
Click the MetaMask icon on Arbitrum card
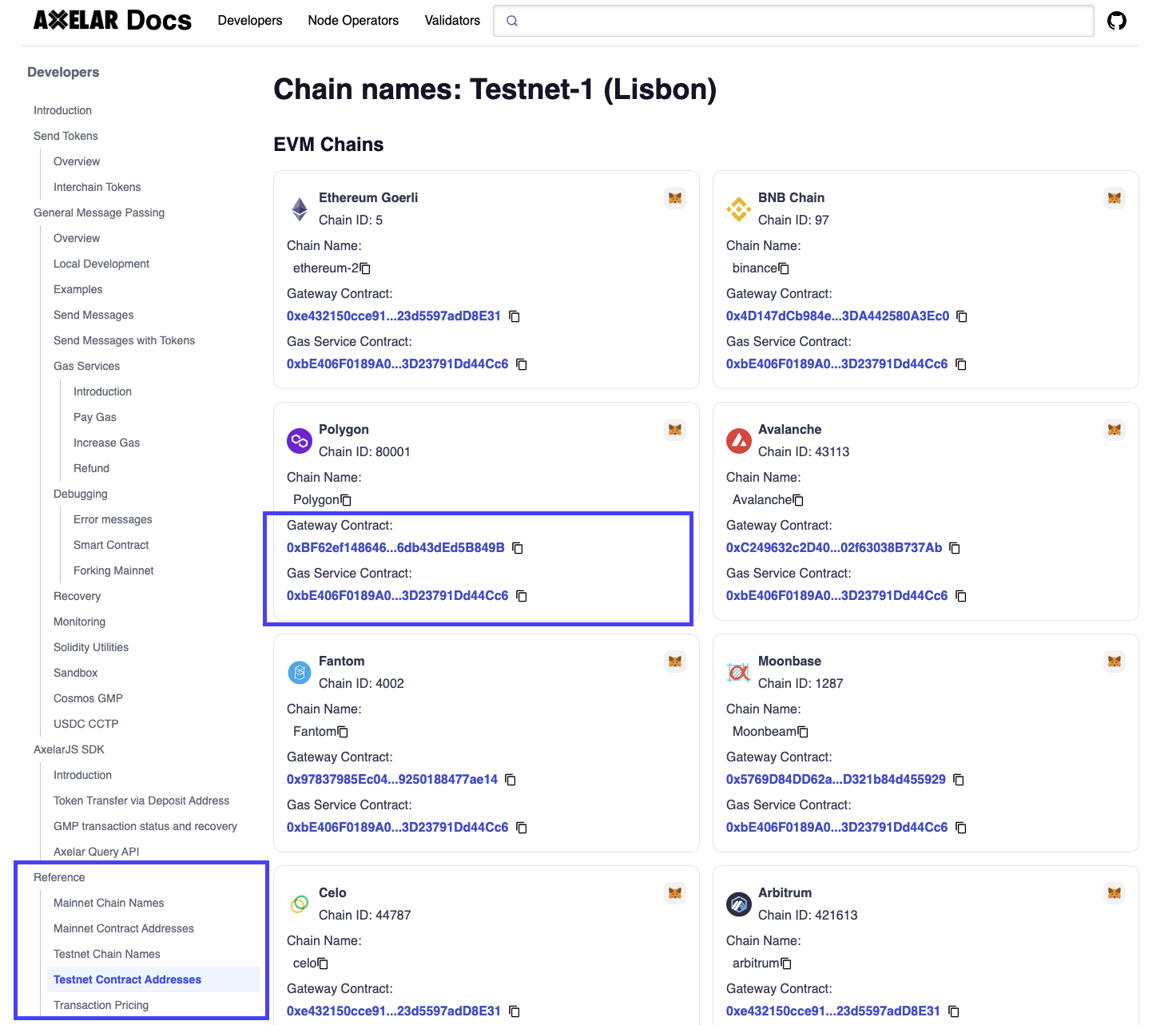pos(1115,893)
